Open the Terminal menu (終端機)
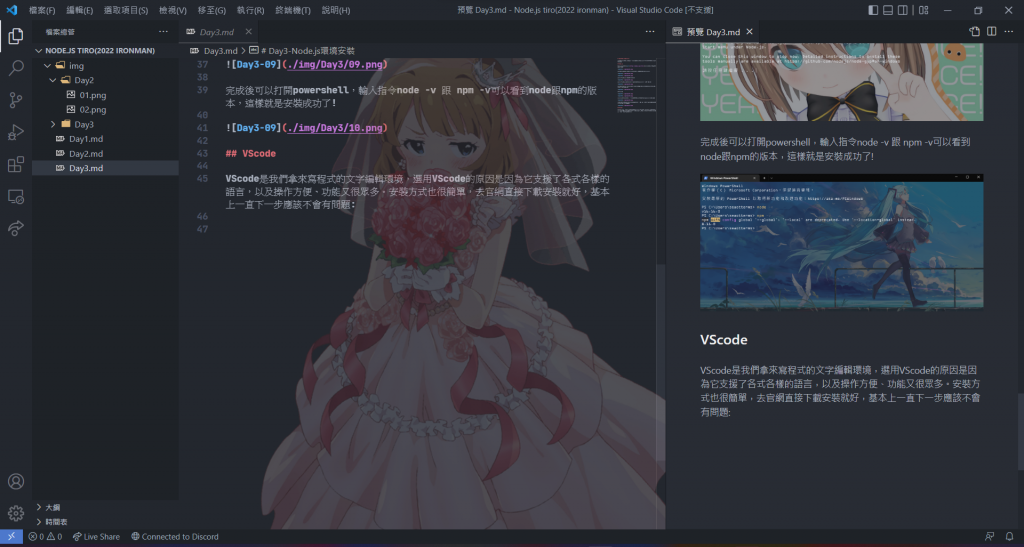Image resolution: width=1024 pixels, height=547 pixels. [x=293, y=10]
